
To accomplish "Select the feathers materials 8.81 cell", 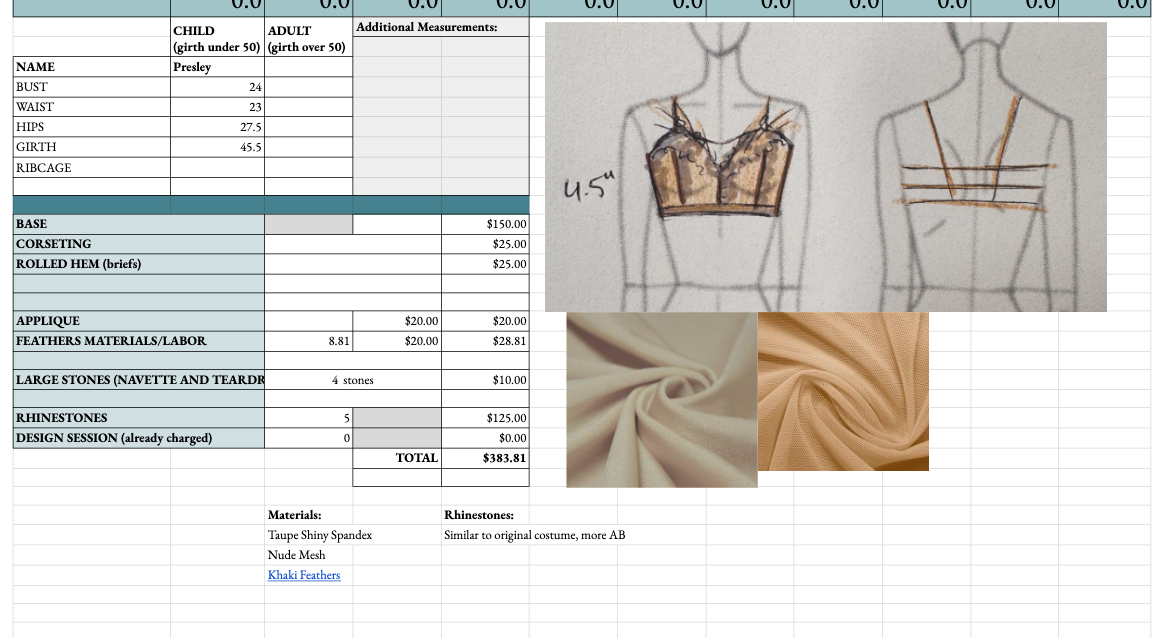I will pos(308,341).
